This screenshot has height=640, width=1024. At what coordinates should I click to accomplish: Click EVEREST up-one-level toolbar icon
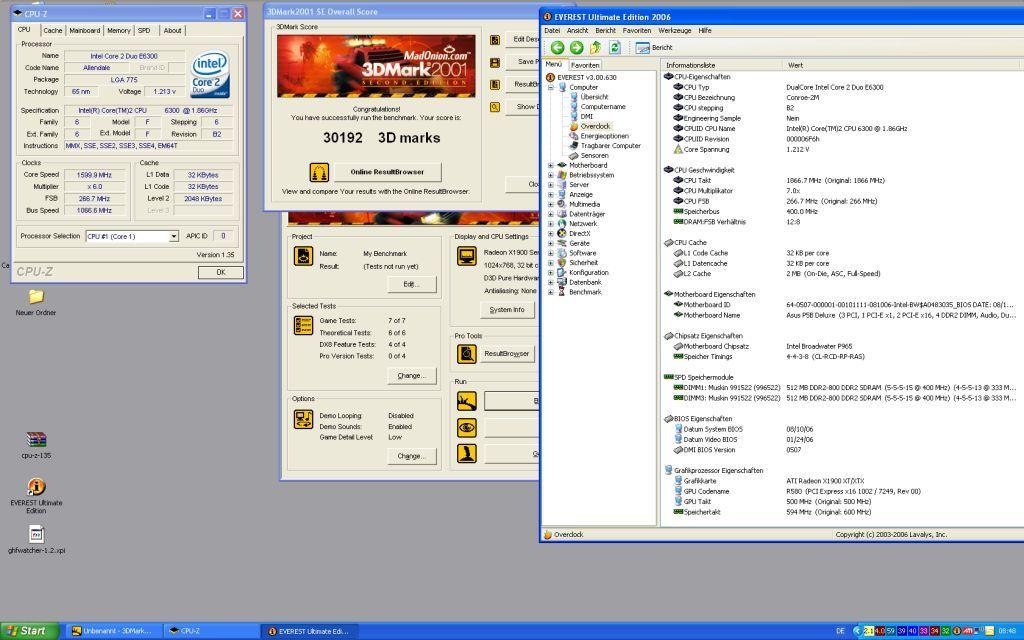[595, 47]
